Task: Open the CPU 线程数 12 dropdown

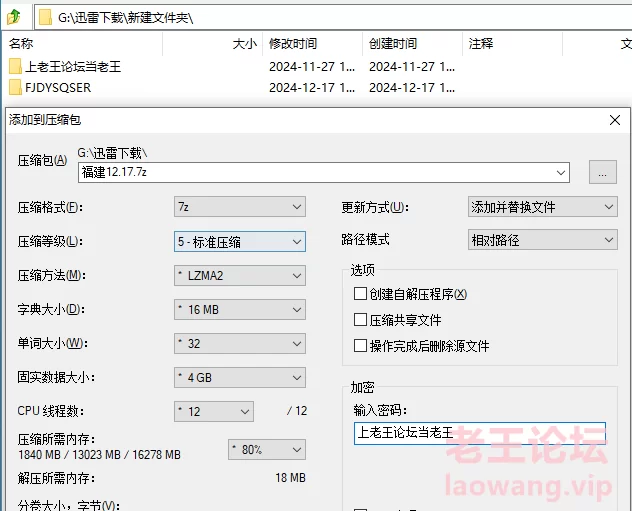Action: pyautogui.click(x=214, y=411)
